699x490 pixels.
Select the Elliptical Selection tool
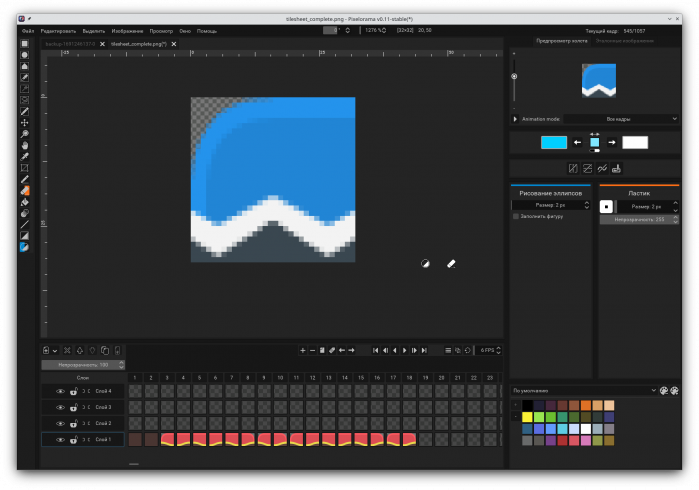coord(25,55)
